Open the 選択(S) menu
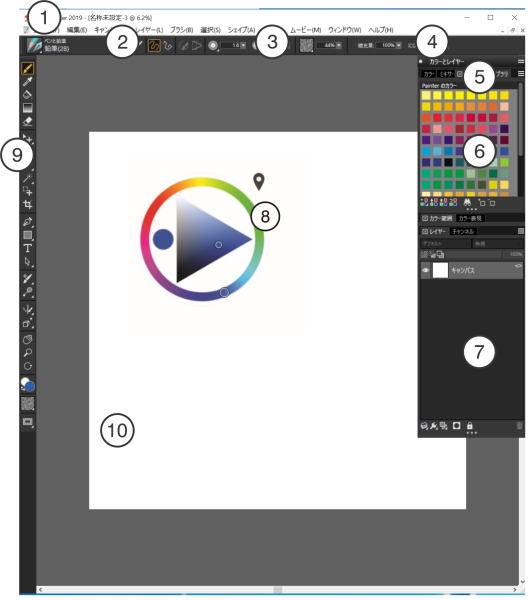The height and width of the screenshot is (600, 532). [x=211, y=30]
